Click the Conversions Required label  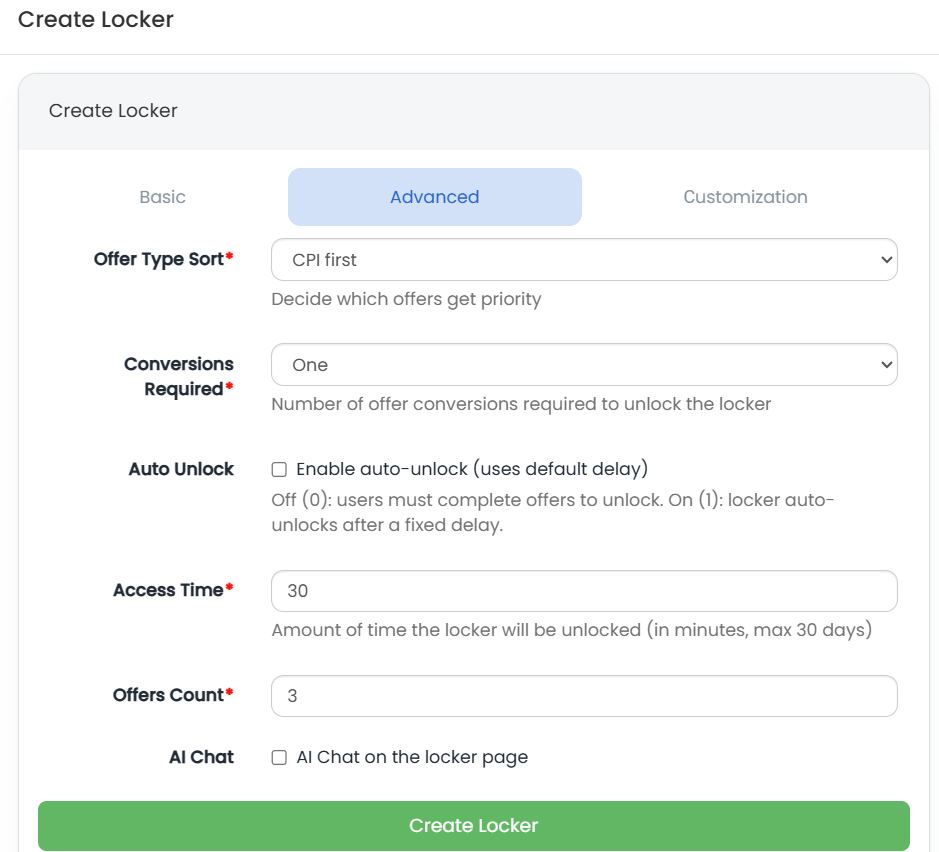(x=179, y=376)
